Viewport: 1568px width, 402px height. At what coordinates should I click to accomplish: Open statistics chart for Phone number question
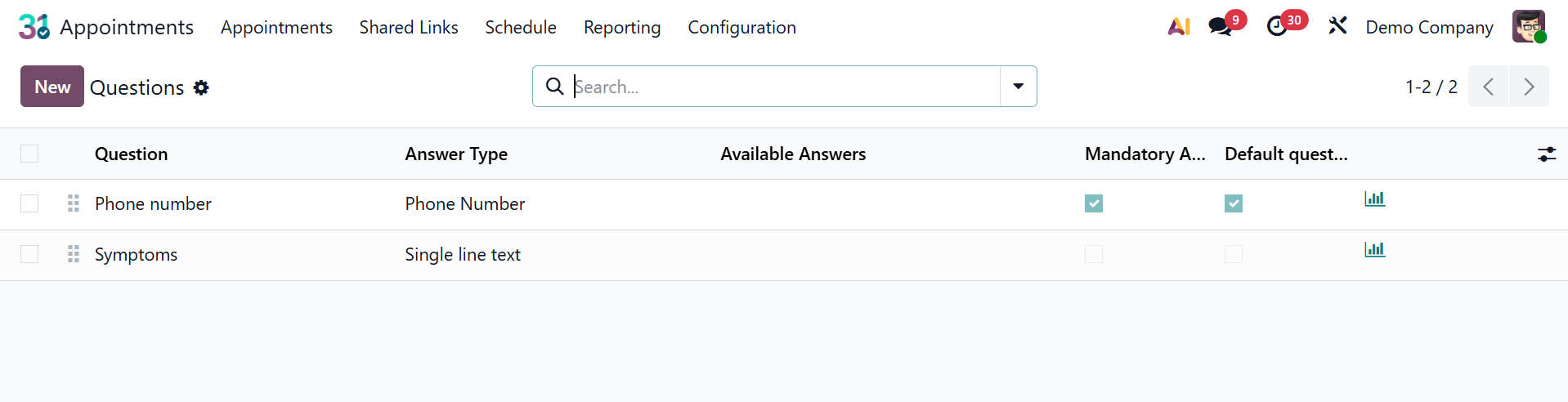pos(1374,199)
